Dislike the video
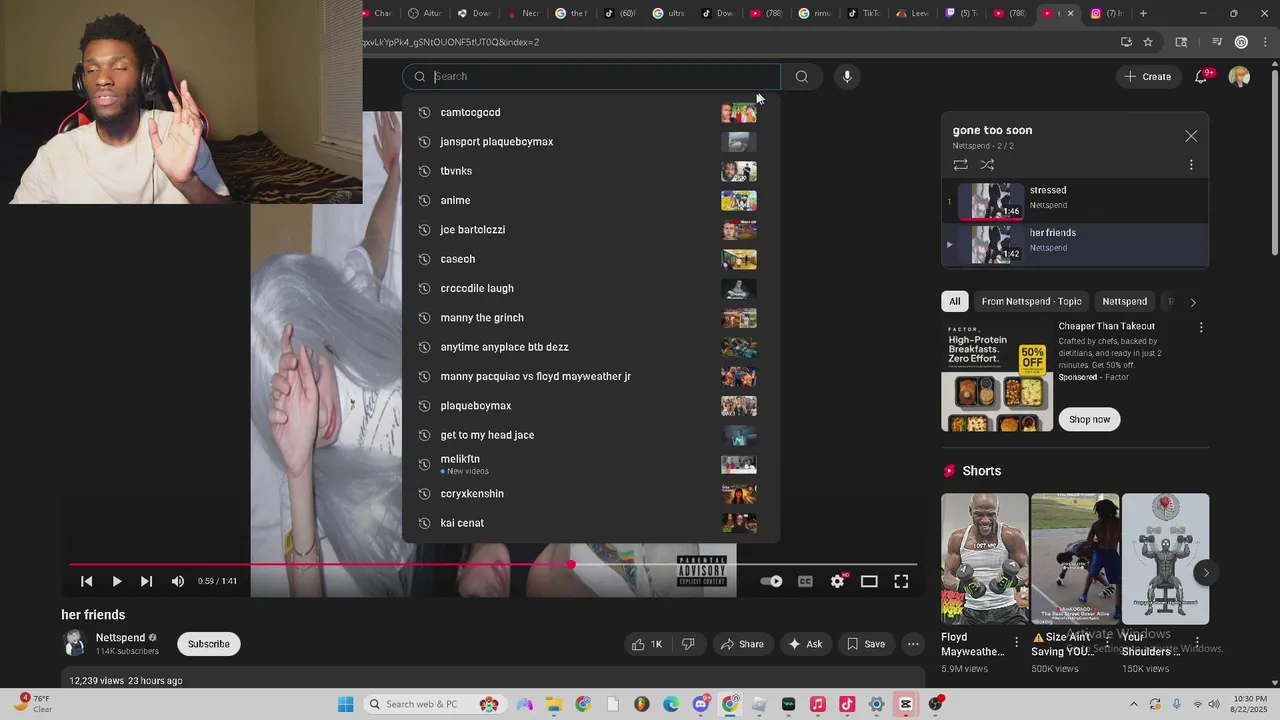Viewport: 1280px width, 720px height. pos(688,644)
